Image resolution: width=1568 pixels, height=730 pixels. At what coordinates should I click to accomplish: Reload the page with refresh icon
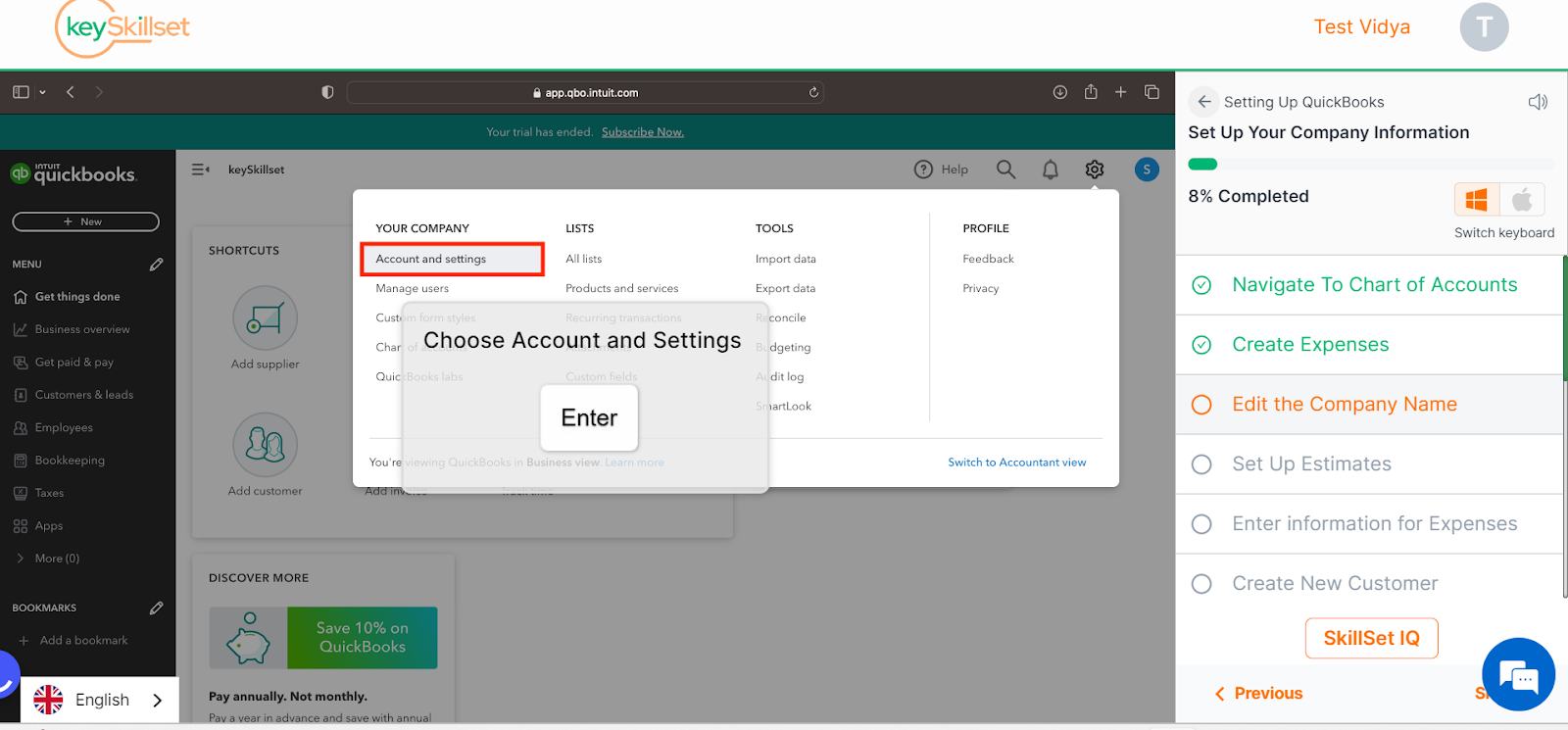813,92
